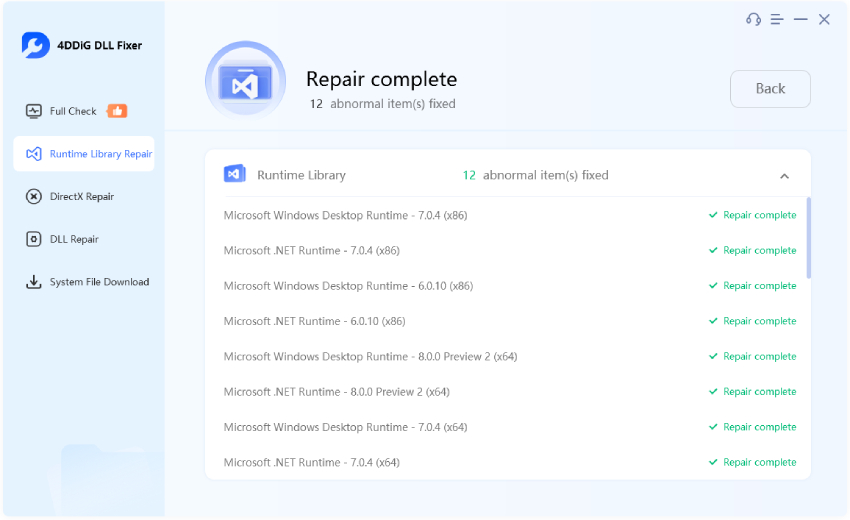
Task: Click the orange thumbs-up badge
Action: [117, 111]
